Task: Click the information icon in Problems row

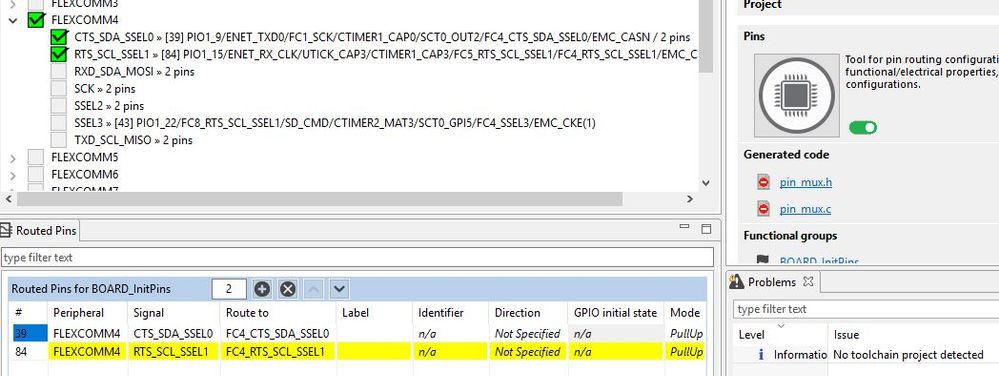Action: 761,355
